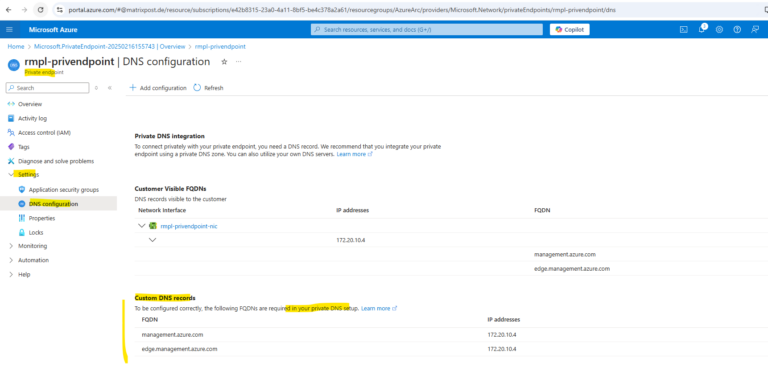Click the sidebar Search input field
This screenshot has width=768, height=367.
(x=48, y=88)
